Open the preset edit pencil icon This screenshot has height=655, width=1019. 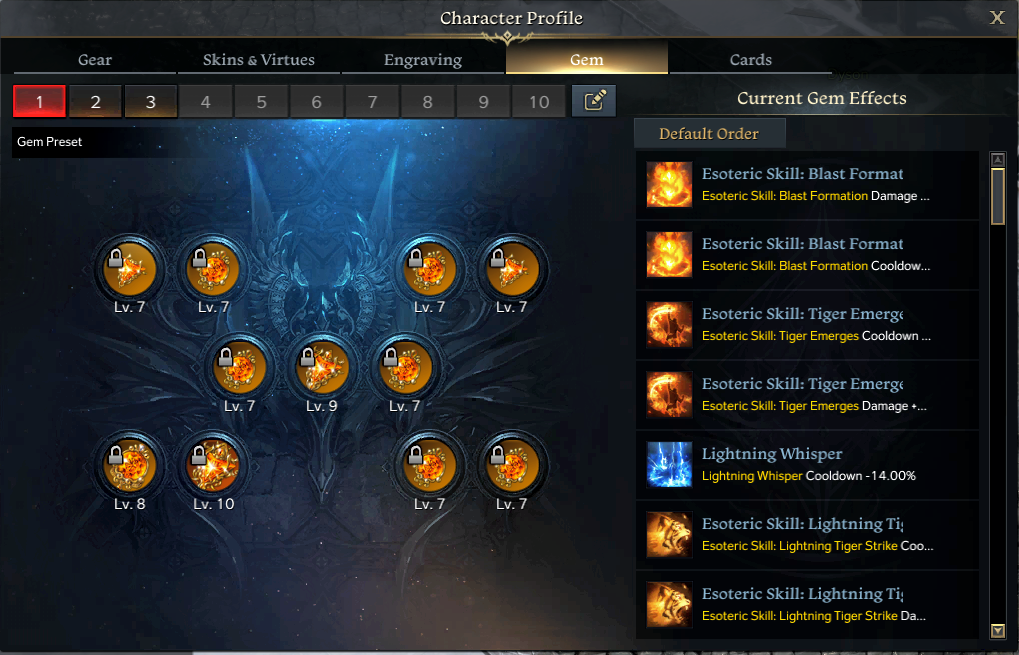click(594, 101)
